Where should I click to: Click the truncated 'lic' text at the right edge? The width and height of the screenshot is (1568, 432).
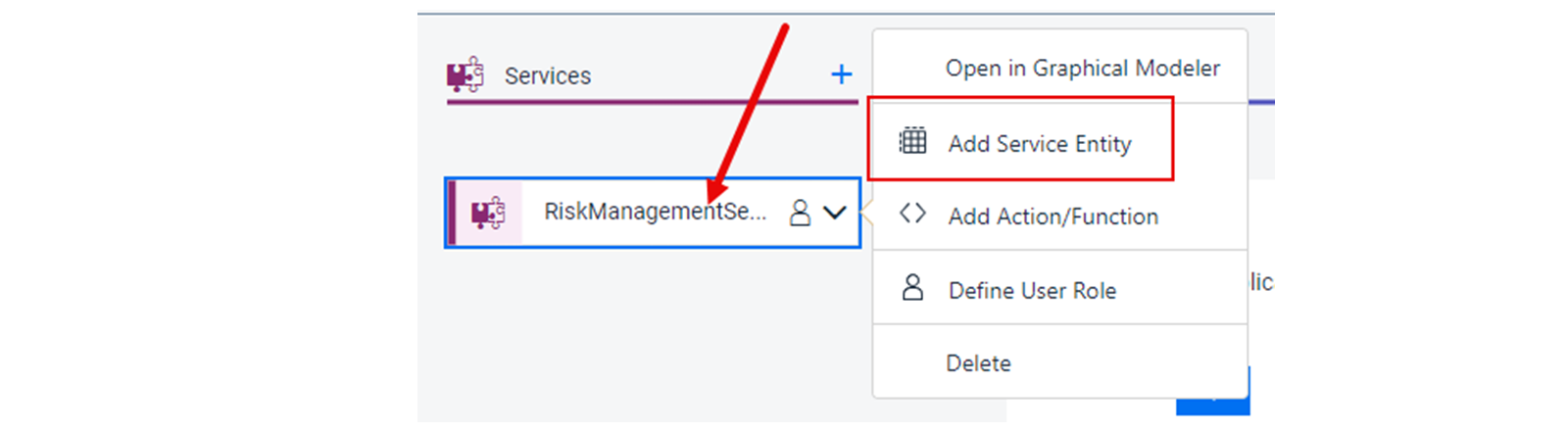[1261, 282]
